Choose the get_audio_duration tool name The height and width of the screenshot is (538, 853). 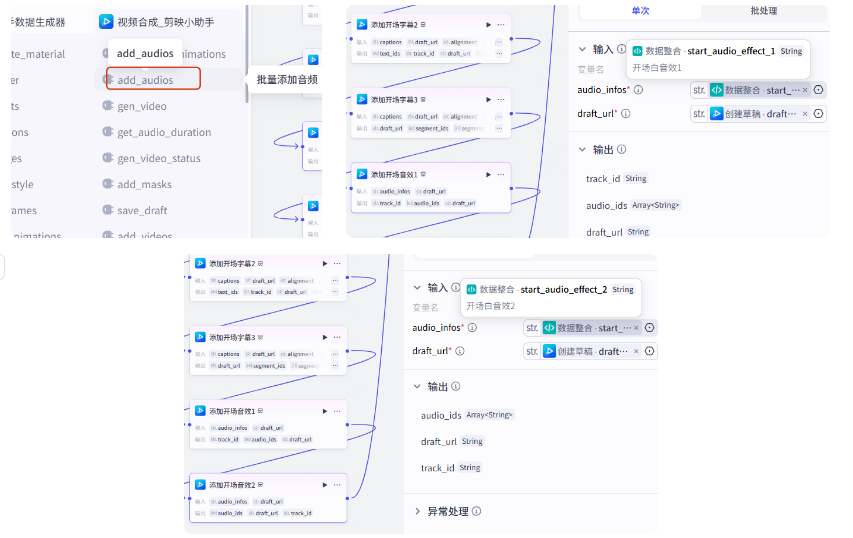pyautogui.click(x=164, y=132)
